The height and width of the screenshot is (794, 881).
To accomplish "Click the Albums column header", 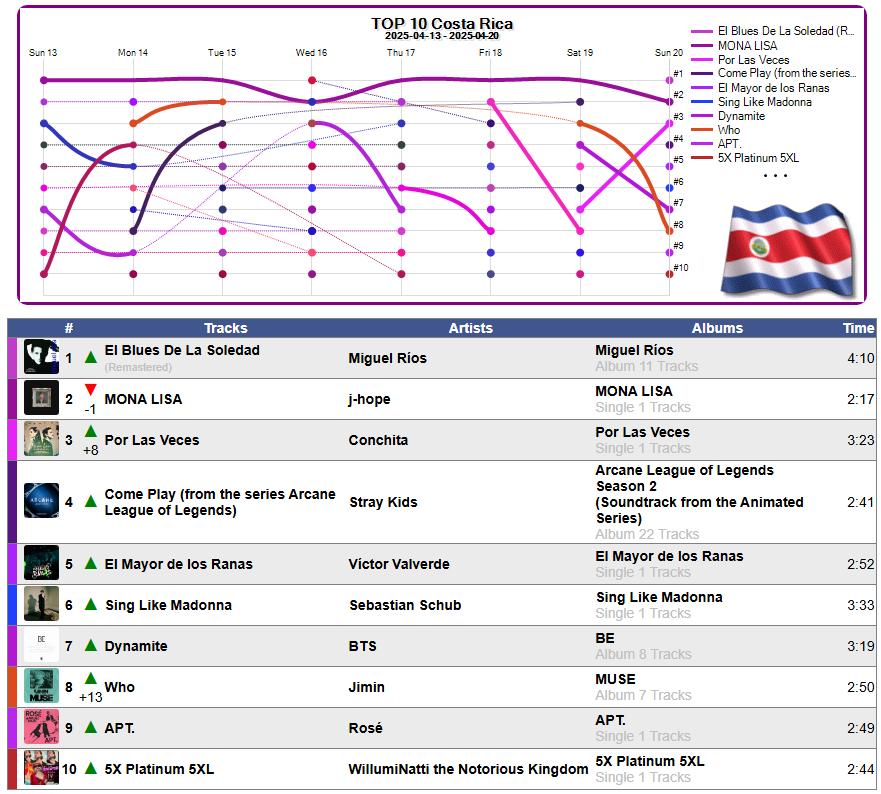I will (x=717, y=328).
